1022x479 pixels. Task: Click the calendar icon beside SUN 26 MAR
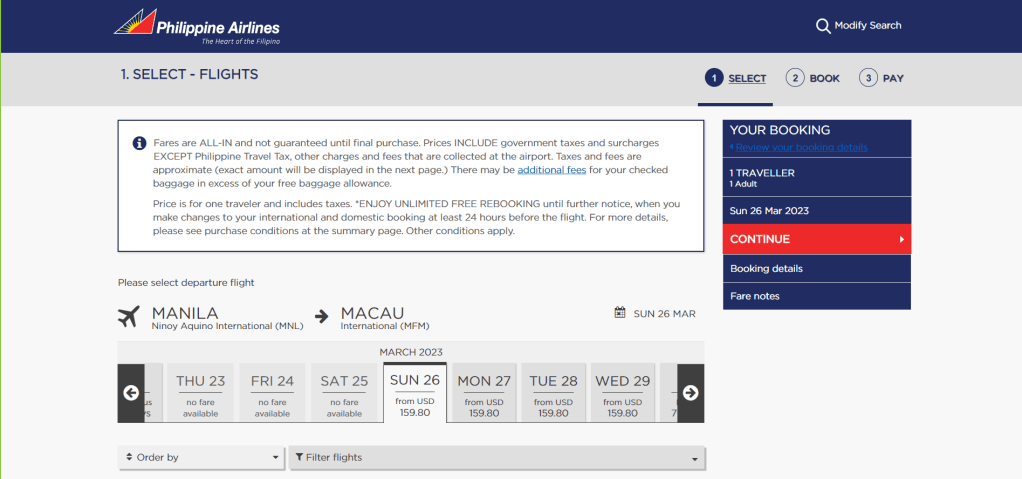click(620, 313)
